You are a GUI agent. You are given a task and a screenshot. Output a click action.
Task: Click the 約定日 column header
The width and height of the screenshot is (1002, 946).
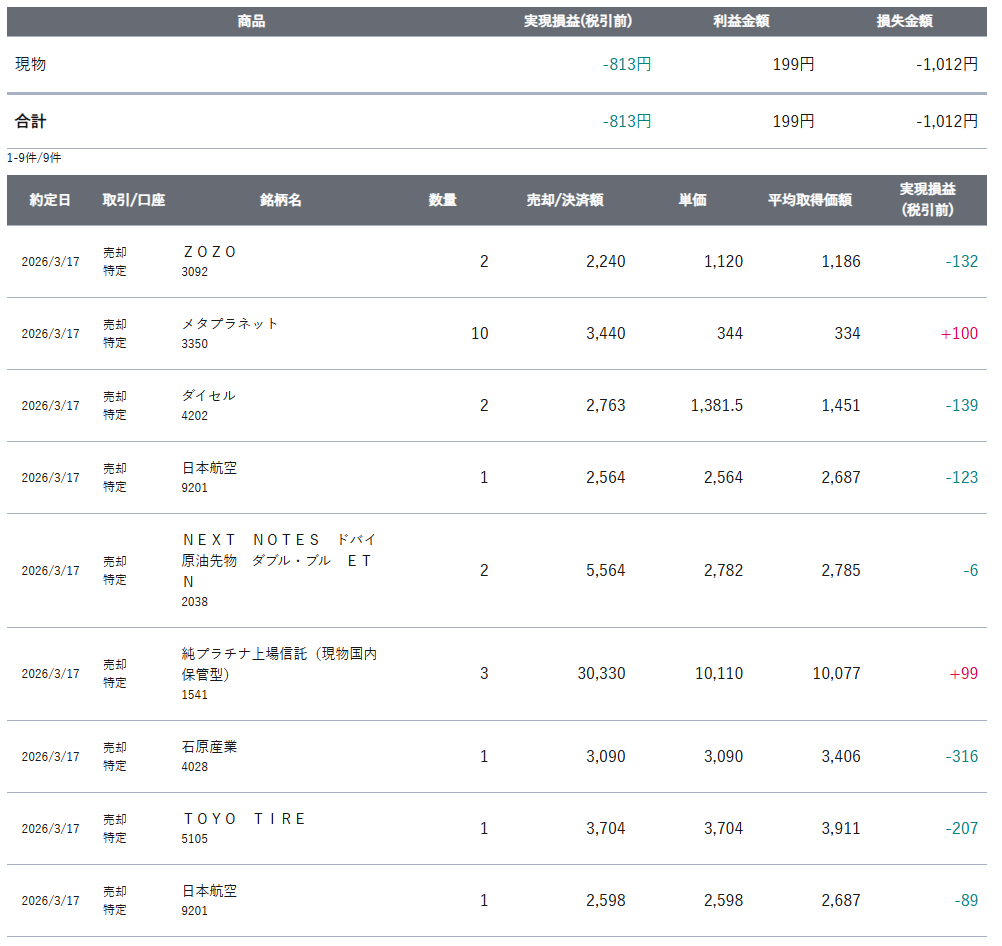(x=50, y=200)
